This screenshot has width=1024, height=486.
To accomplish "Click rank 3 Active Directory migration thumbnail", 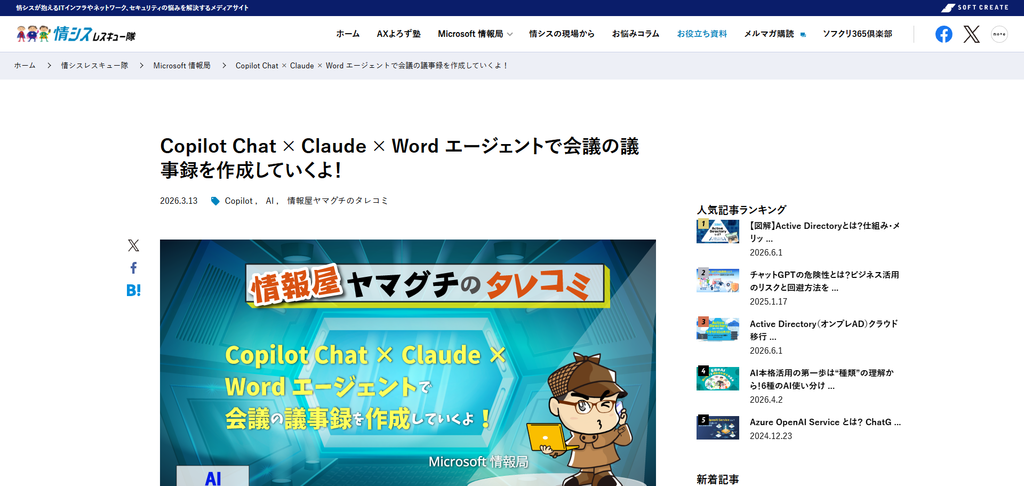I will point(718,329).
